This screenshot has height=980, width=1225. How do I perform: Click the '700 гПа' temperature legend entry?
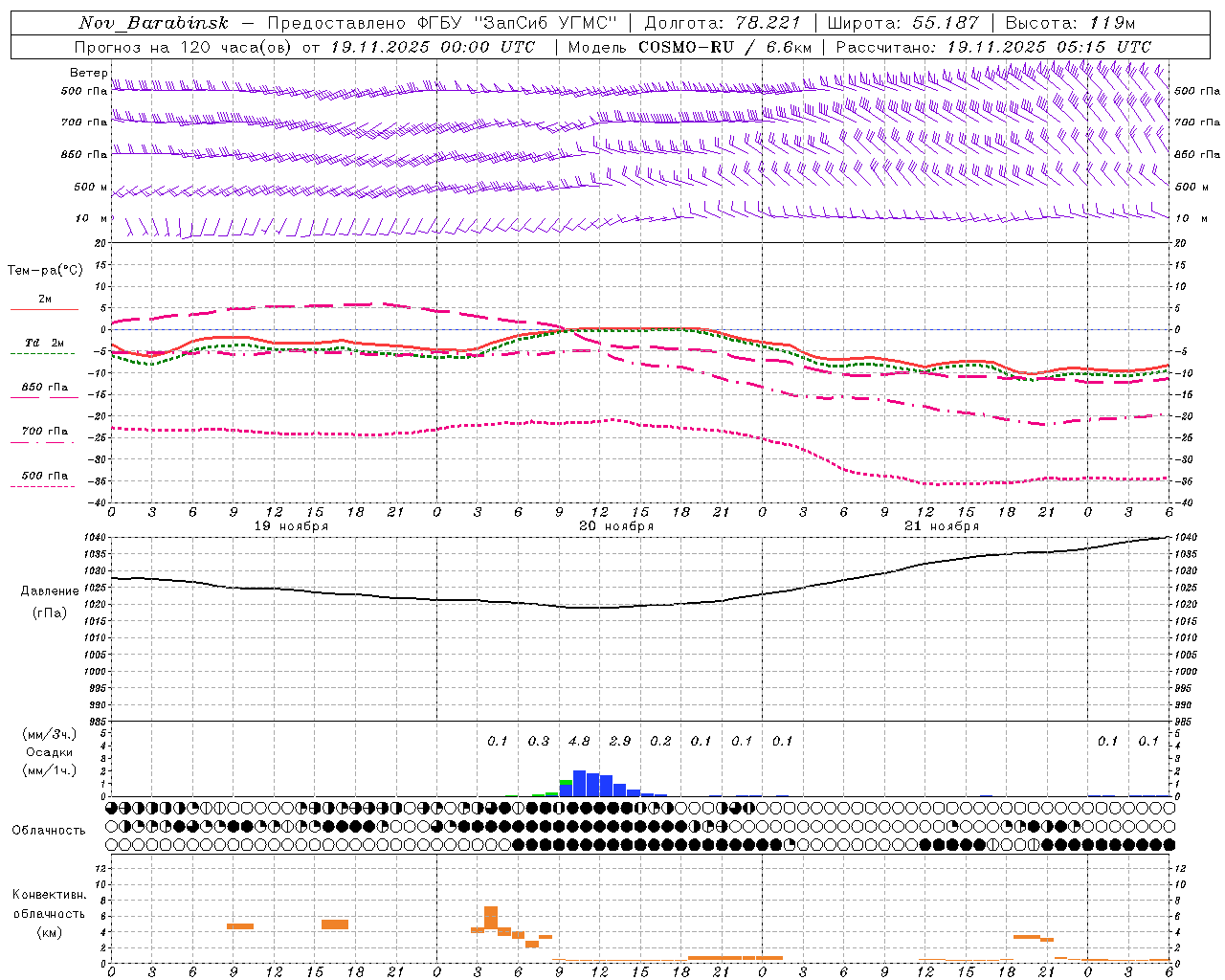pos(44,431)
